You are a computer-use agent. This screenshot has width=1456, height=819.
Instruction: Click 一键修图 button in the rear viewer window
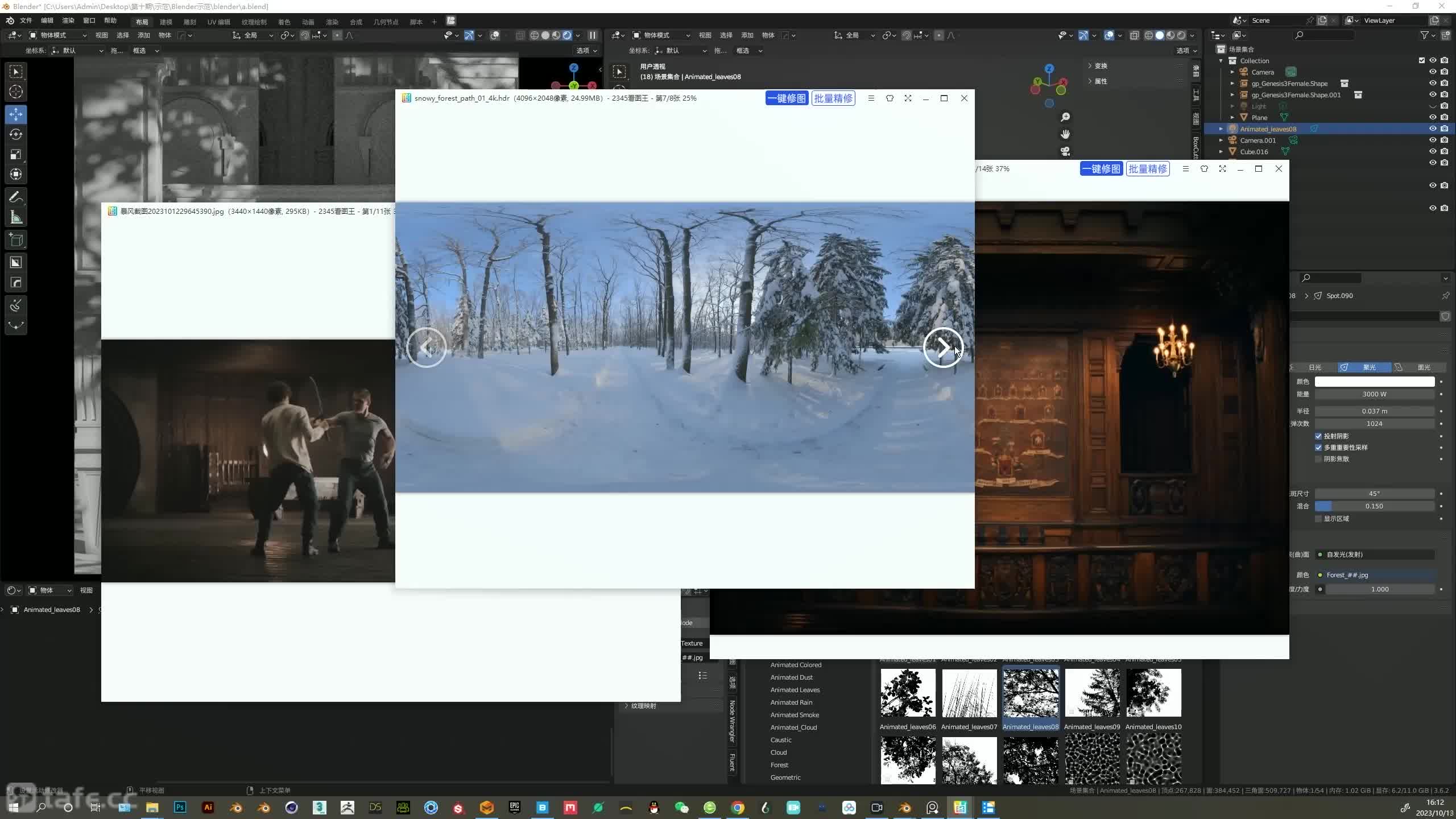[1101, 169]
